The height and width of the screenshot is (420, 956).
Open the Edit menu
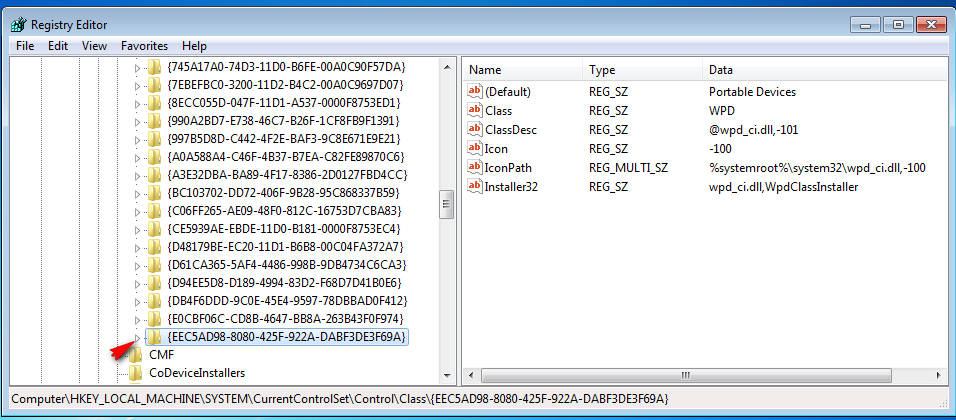pos(58,46)
